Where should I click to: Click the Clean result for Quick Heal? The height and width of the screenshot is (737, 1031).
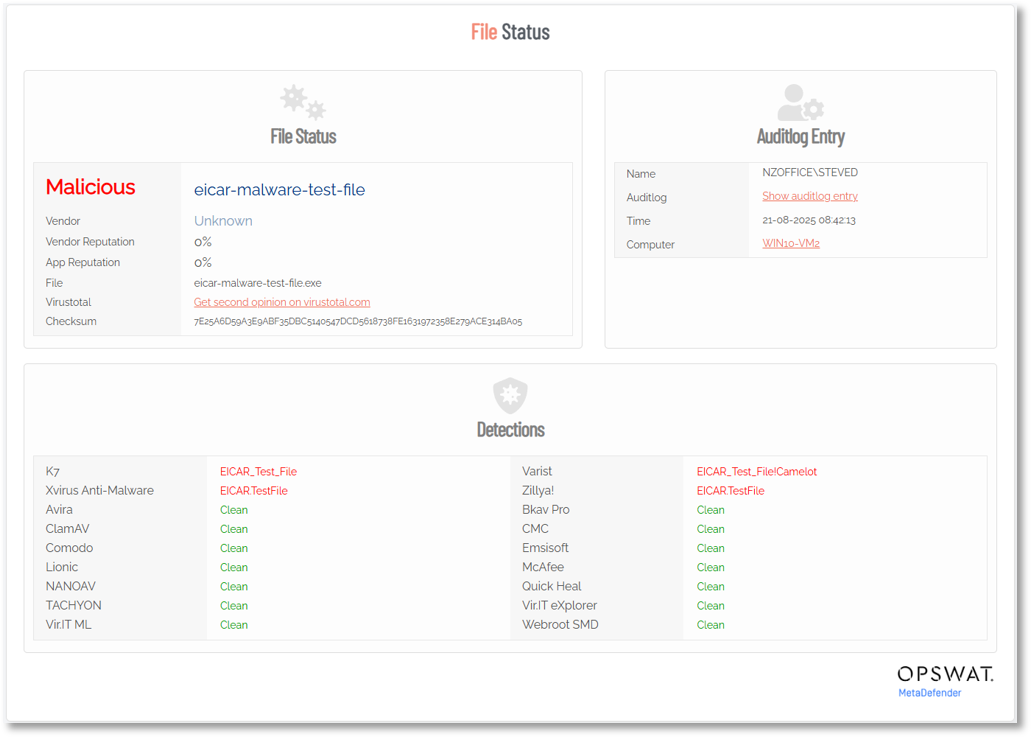[711, 586]
